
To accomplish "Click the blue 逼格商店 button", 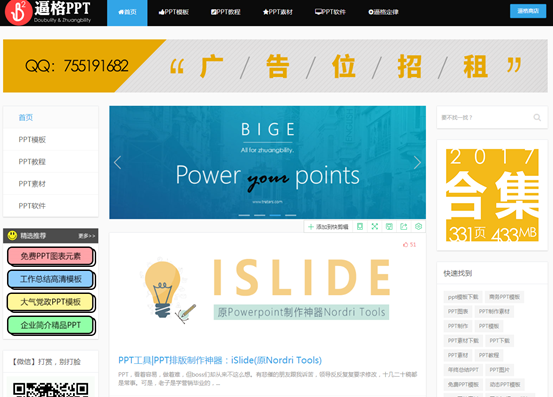I will tap(528, 11).
